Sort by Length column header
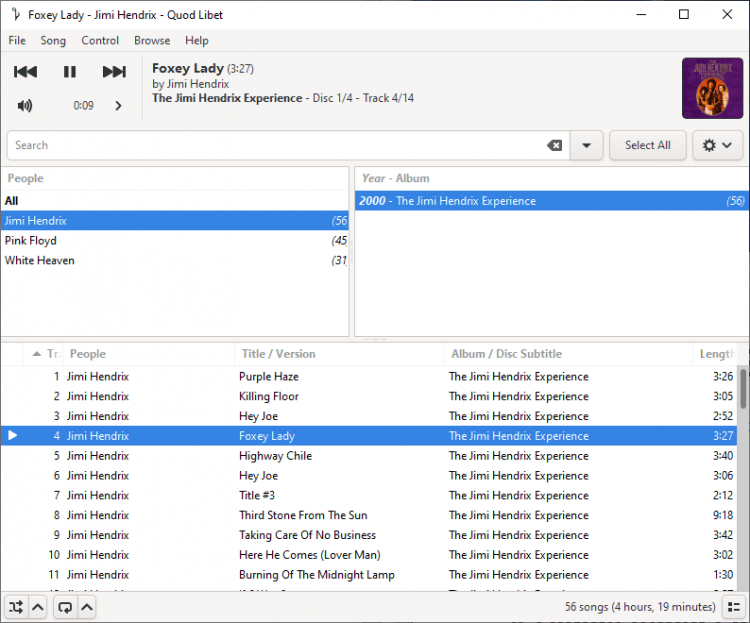 click(x=716, y=354)
